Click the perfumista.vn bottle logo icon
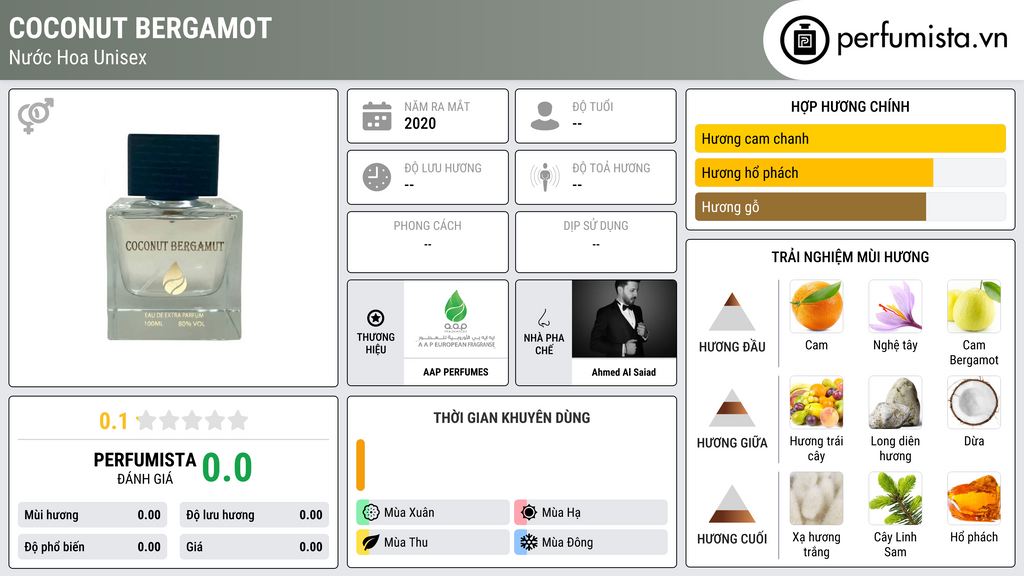Screen dimensions: 1024x576 pyautogui.click(x=805, y=40)
